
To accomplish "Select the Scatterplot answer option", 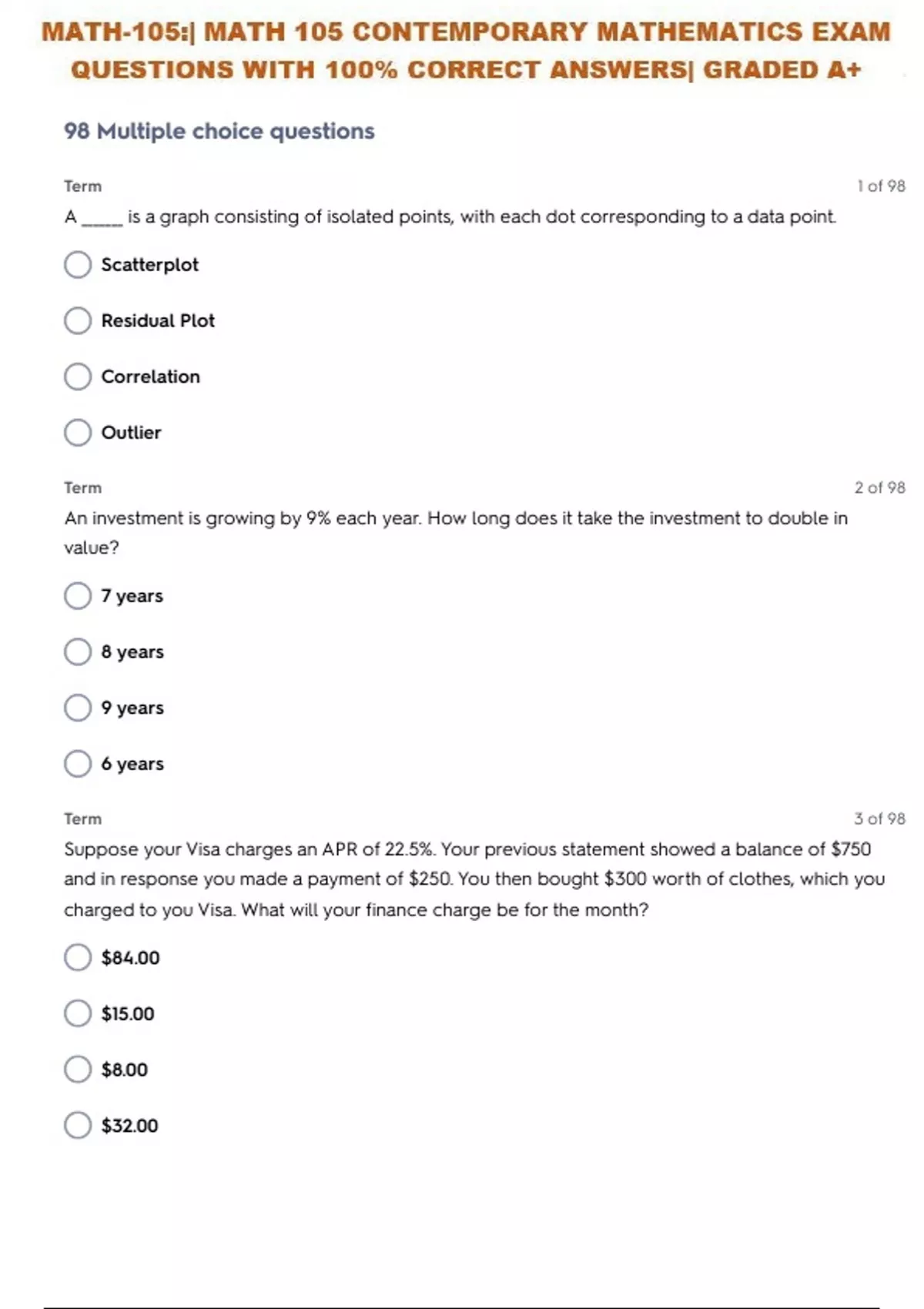I will [78, 265].
